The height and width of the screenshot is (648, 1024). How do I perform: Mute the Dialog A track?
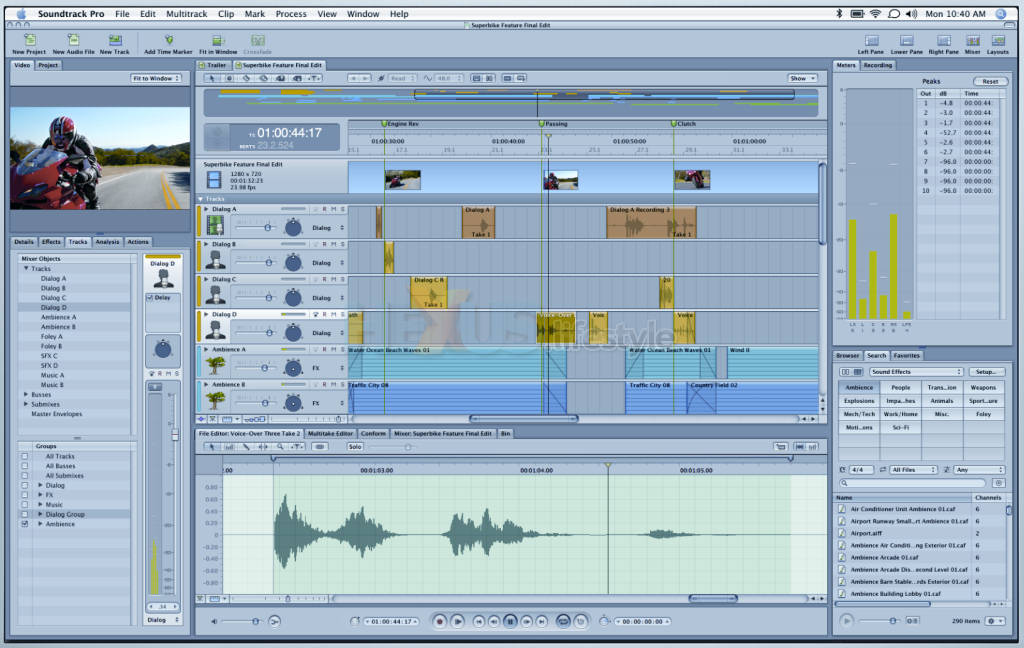pos(333,210)
